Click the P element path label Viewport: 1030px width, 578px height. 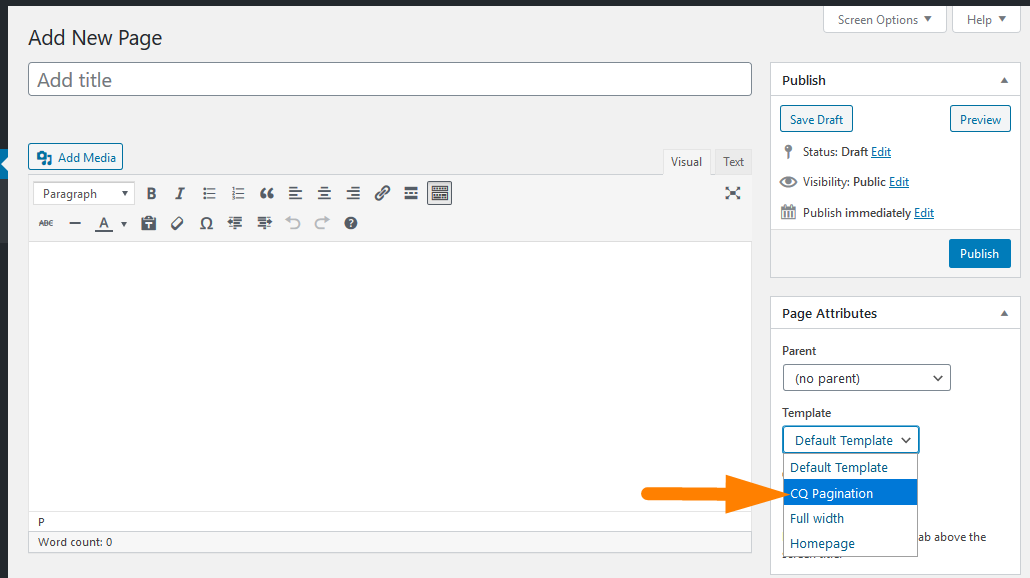click(41, 522)
